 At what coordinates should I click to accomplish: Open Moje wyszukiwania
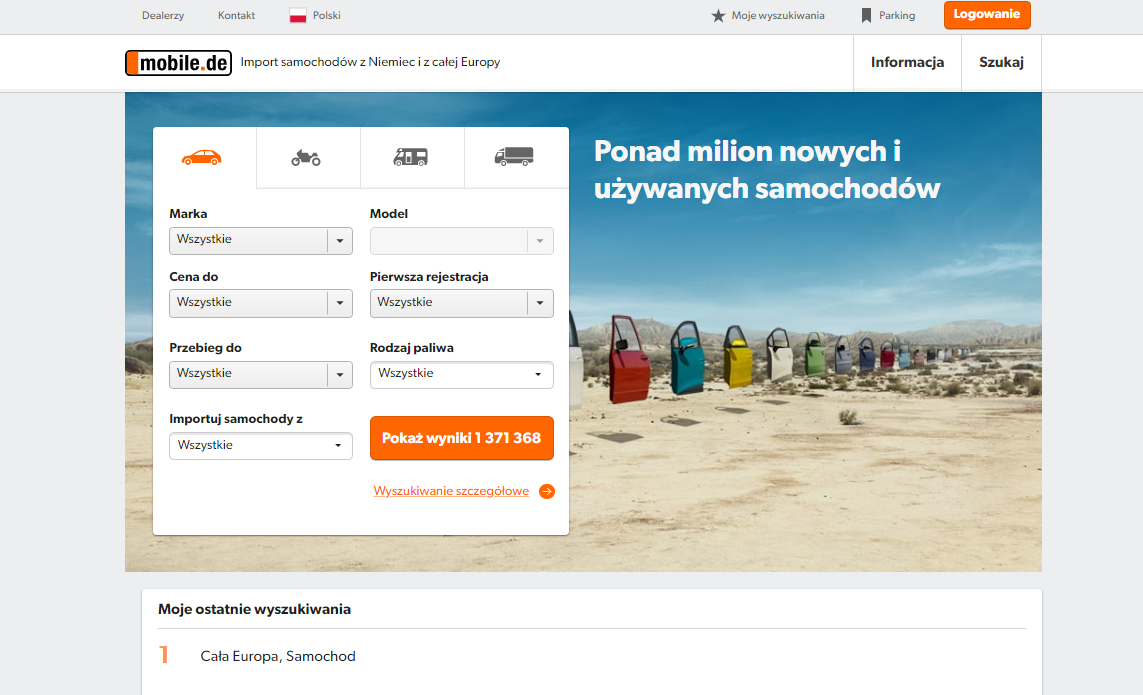pos(778,15)
